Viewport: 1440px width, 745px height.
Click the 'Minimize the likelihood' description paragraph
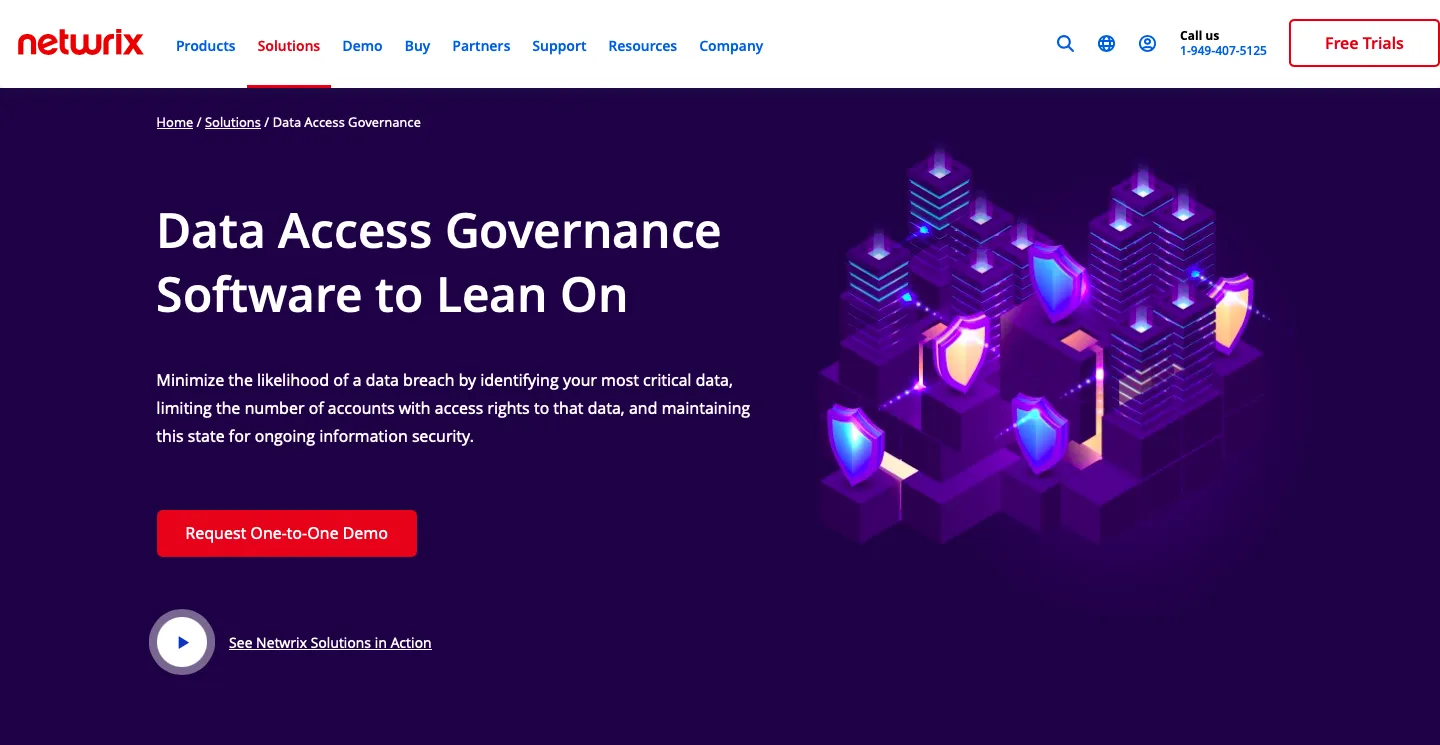click(454, 408)
